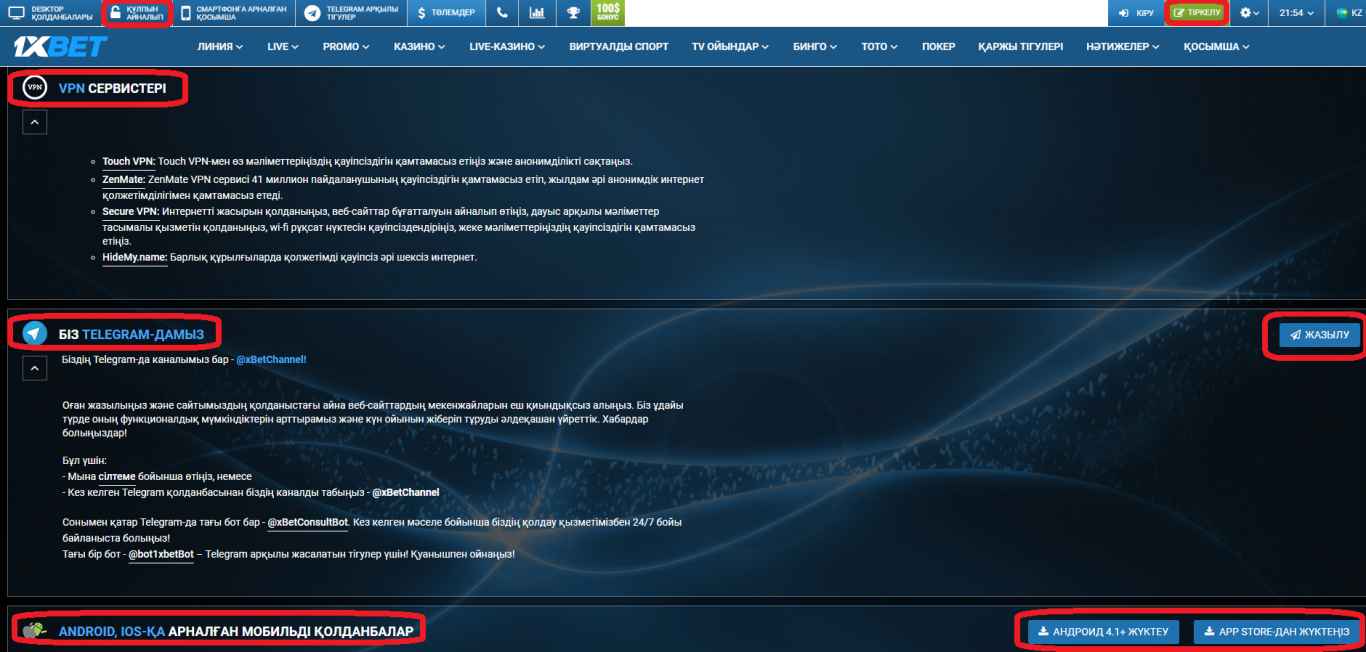Click the Telegram section icon
The height and width of the screenshot is (652, 1366).
point(35,333)
